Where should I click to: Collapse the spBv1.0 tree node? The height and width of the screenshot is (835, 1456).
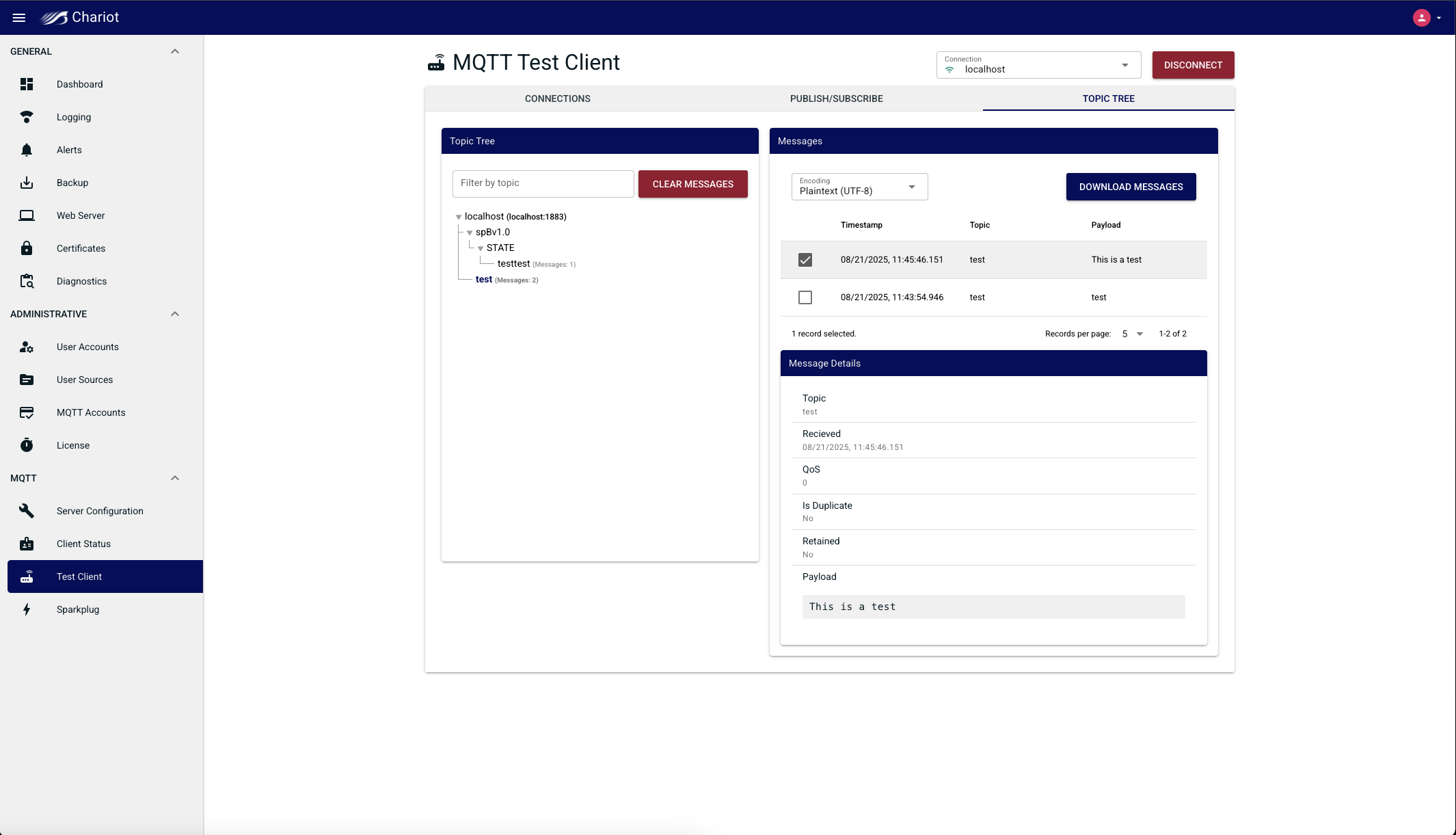470,233
